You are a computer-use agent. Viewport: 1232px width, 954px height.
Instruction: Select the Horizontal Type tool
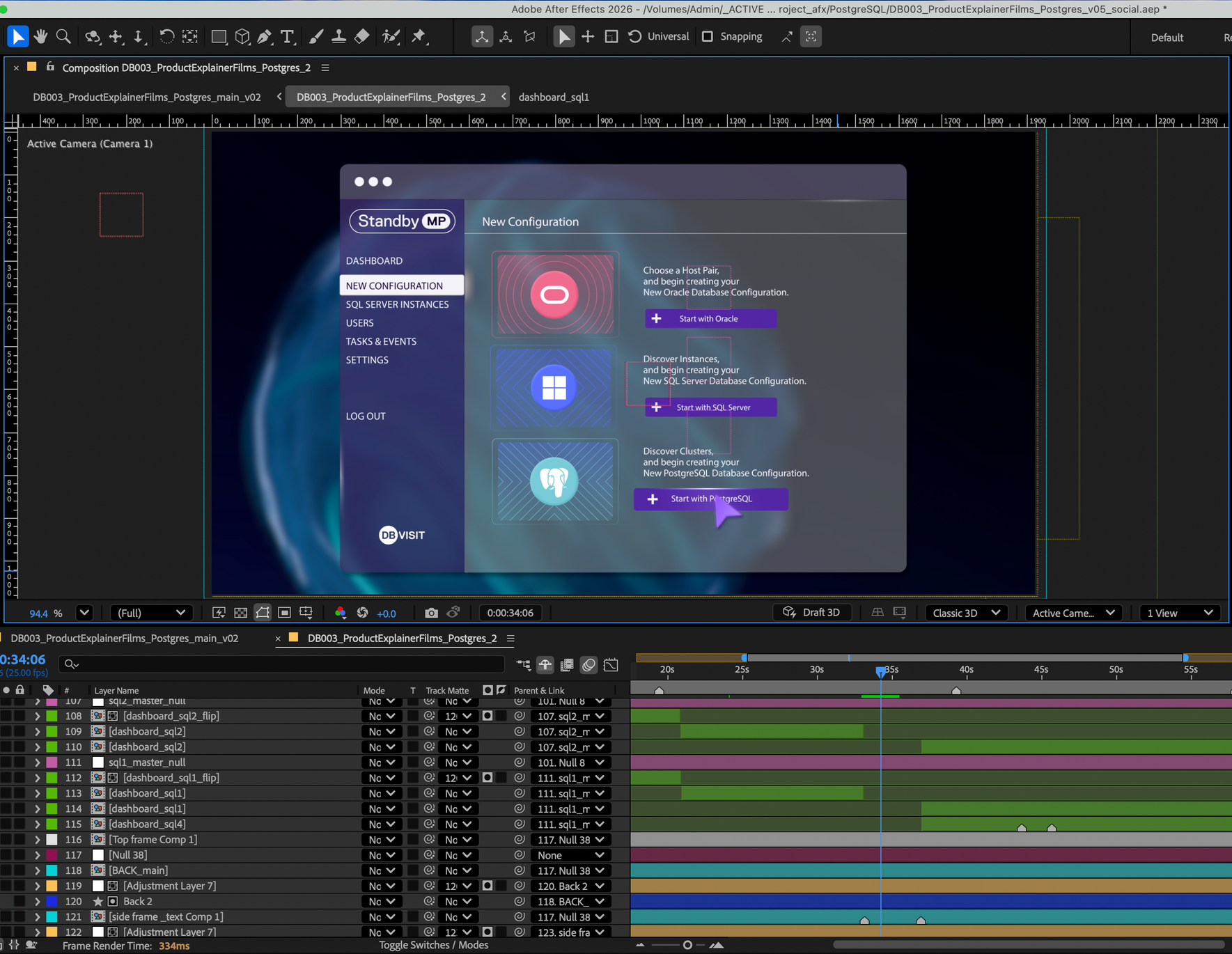tap(288, 36)
